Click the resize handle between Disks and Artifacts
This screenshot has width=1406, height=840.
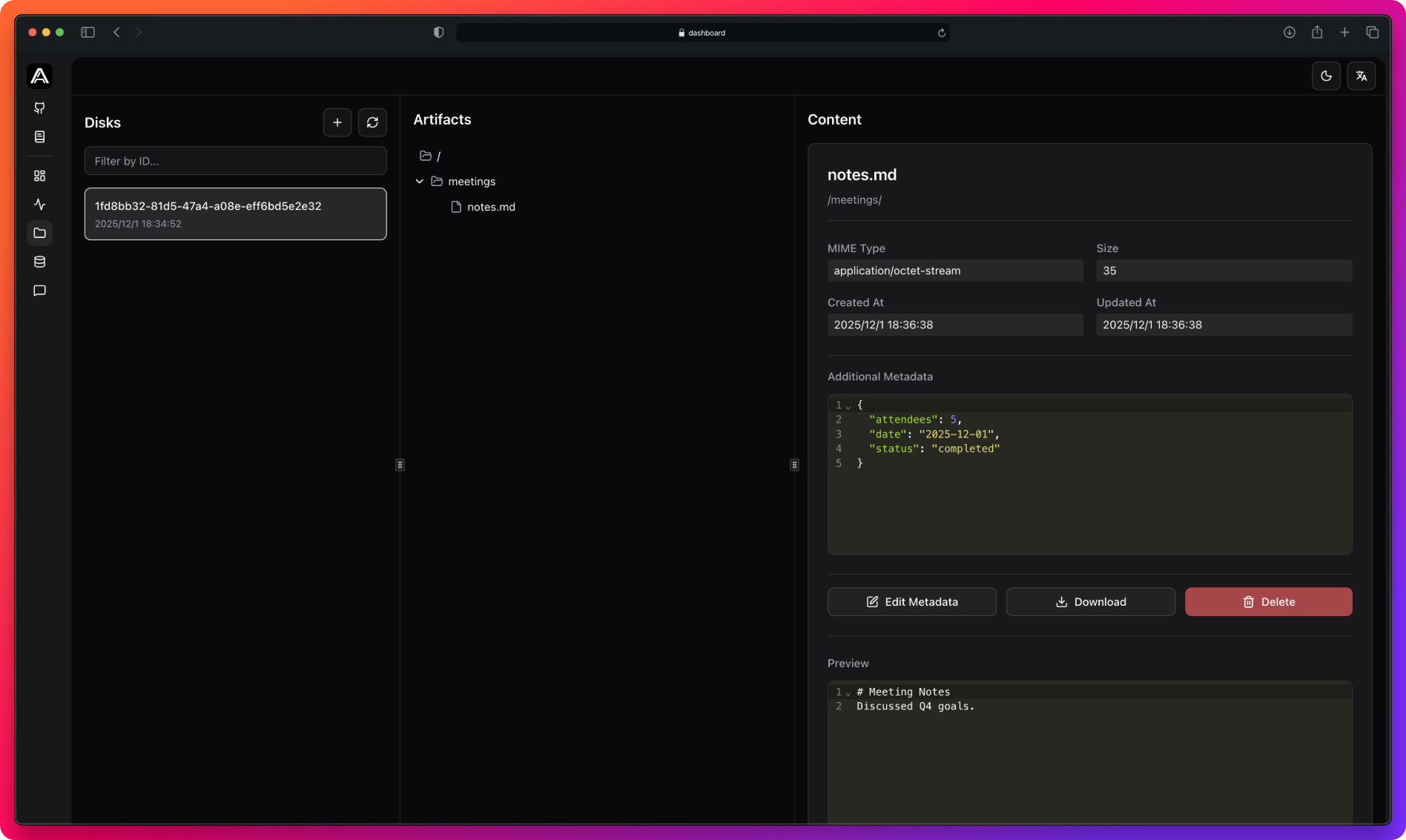coord(400,465)
